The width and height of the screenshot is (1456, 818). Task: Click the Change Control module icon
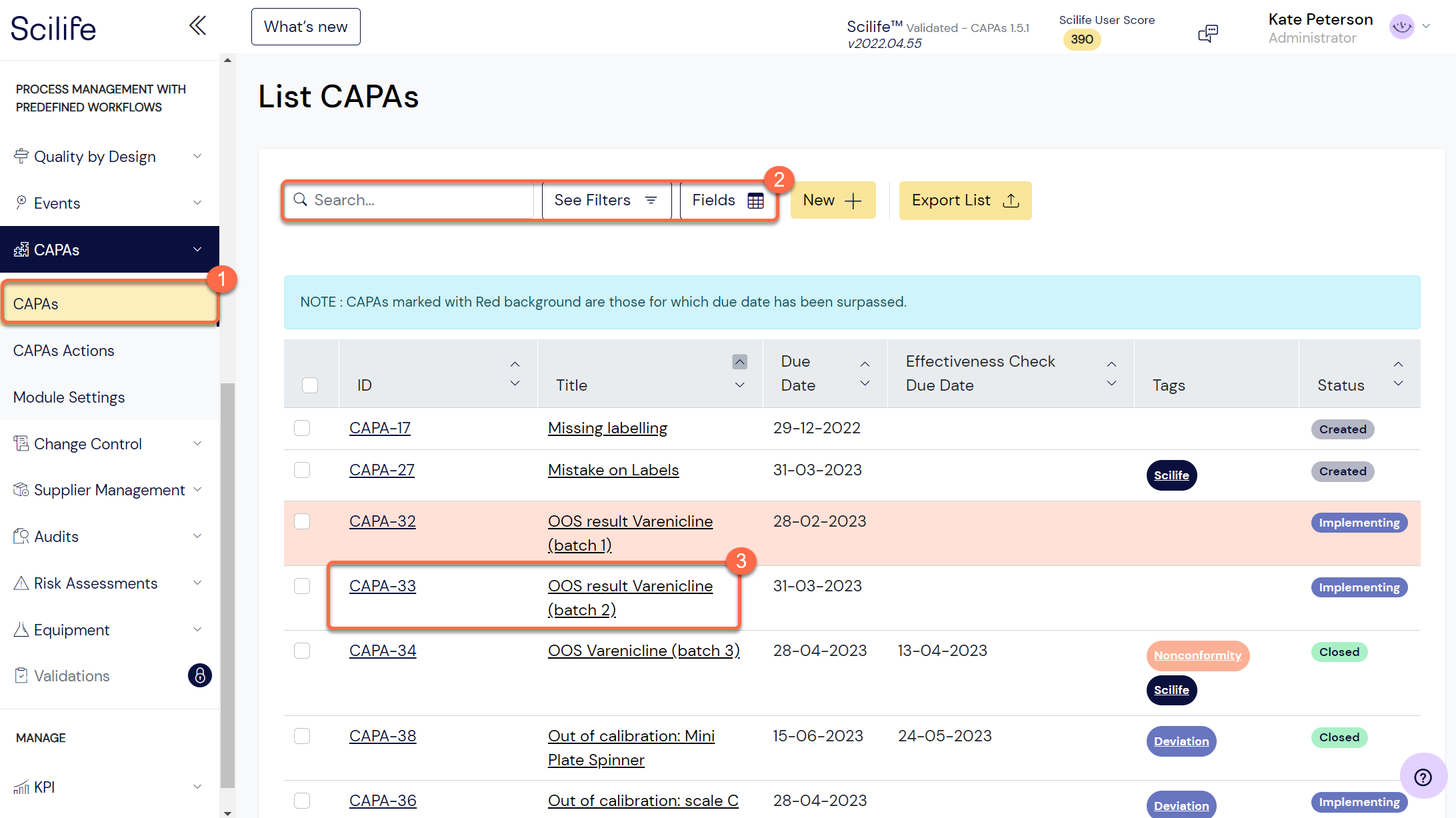21,443
